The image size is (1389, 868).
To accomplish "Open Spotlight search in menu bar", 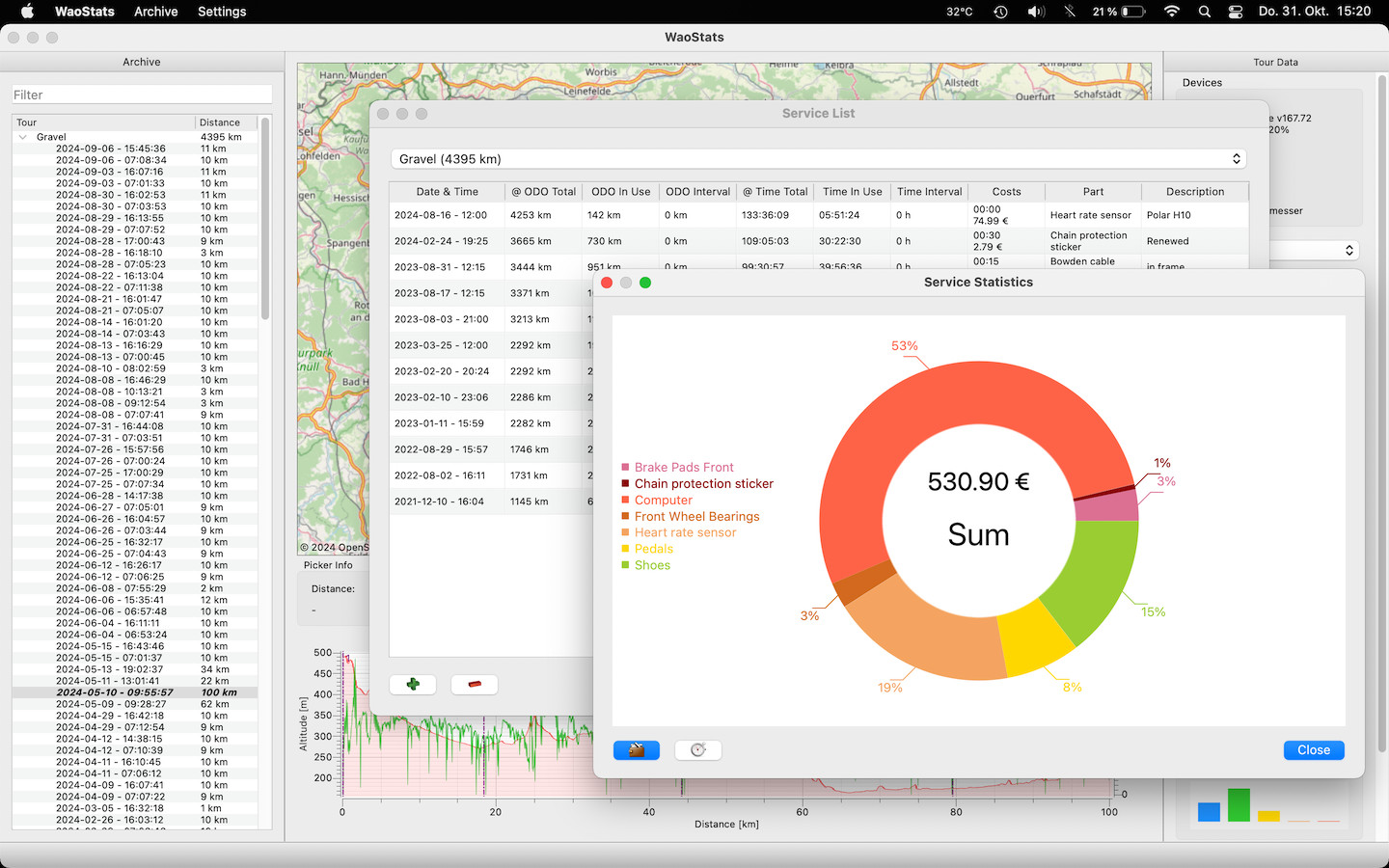I will (x=1205, y=12).
